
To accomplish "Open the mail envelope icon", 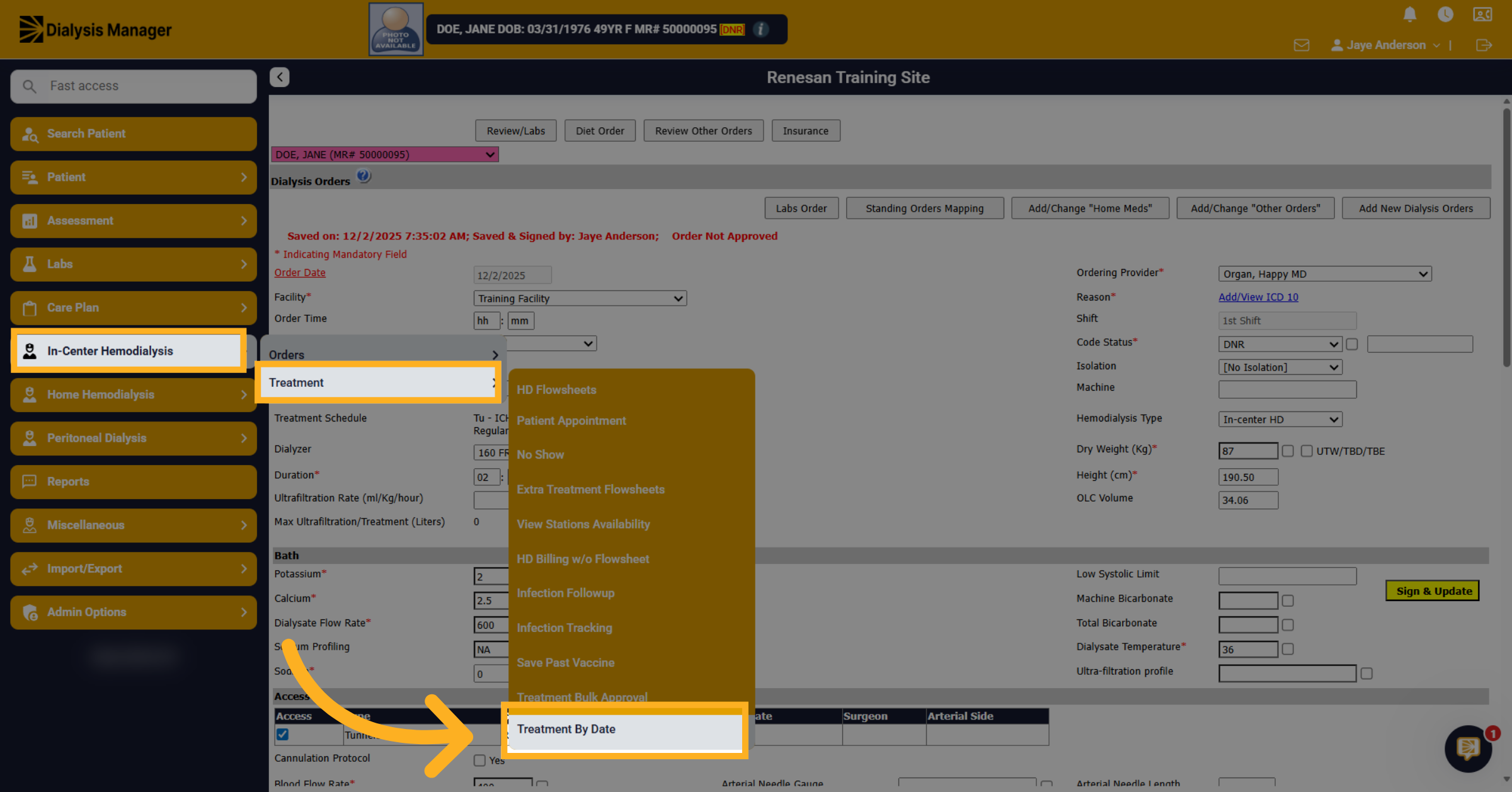I will (x=1302, y=45).
